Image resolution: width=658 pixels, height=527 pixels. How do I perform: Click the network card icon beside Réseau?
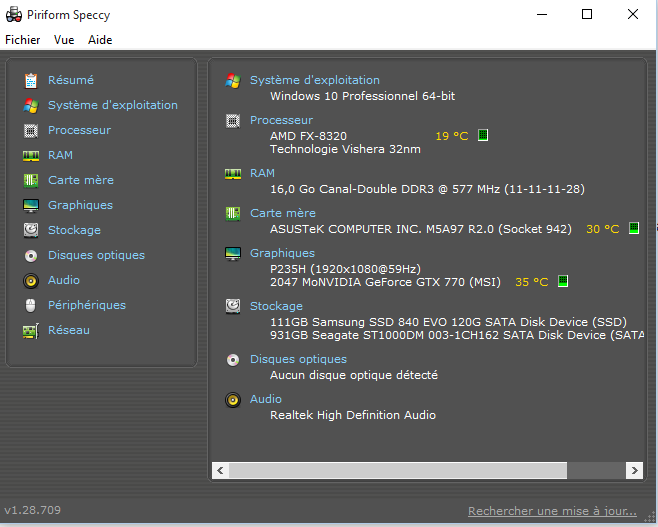(x=31, y=331)
